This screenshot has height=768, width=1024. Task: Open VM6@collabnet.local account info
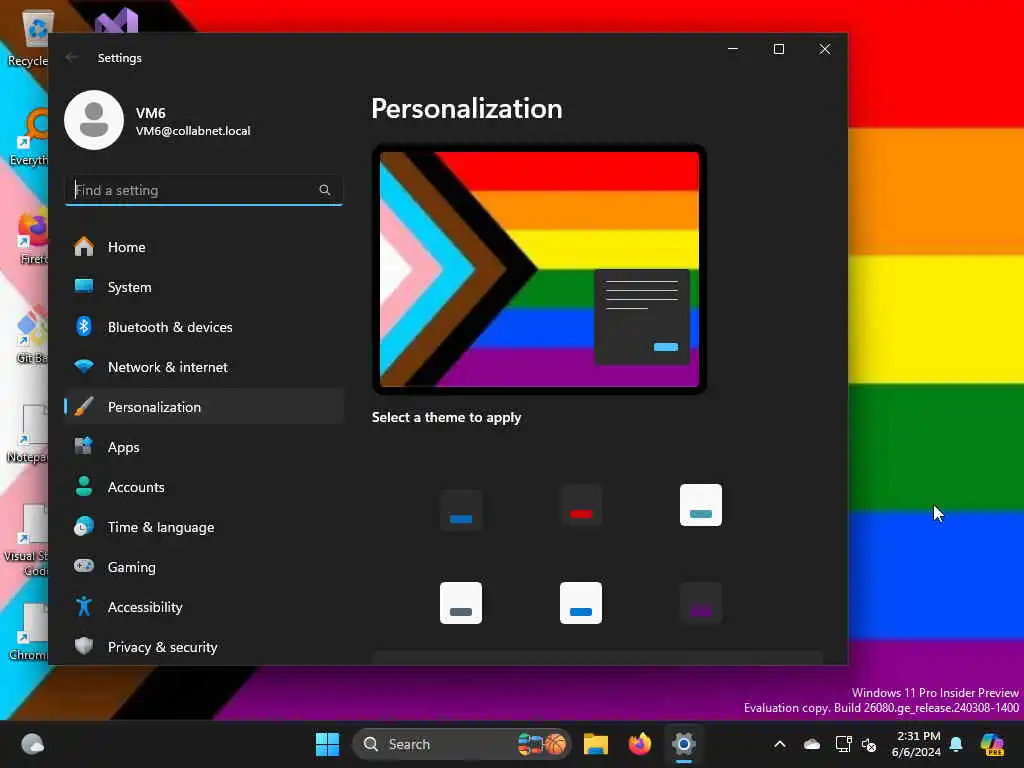coord(193,131)
